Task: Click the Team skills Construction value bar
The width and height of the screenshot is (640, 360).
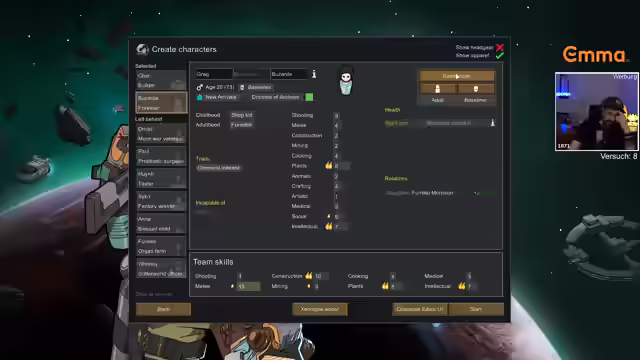Action: pyautogui.click(x=321, y=276)
